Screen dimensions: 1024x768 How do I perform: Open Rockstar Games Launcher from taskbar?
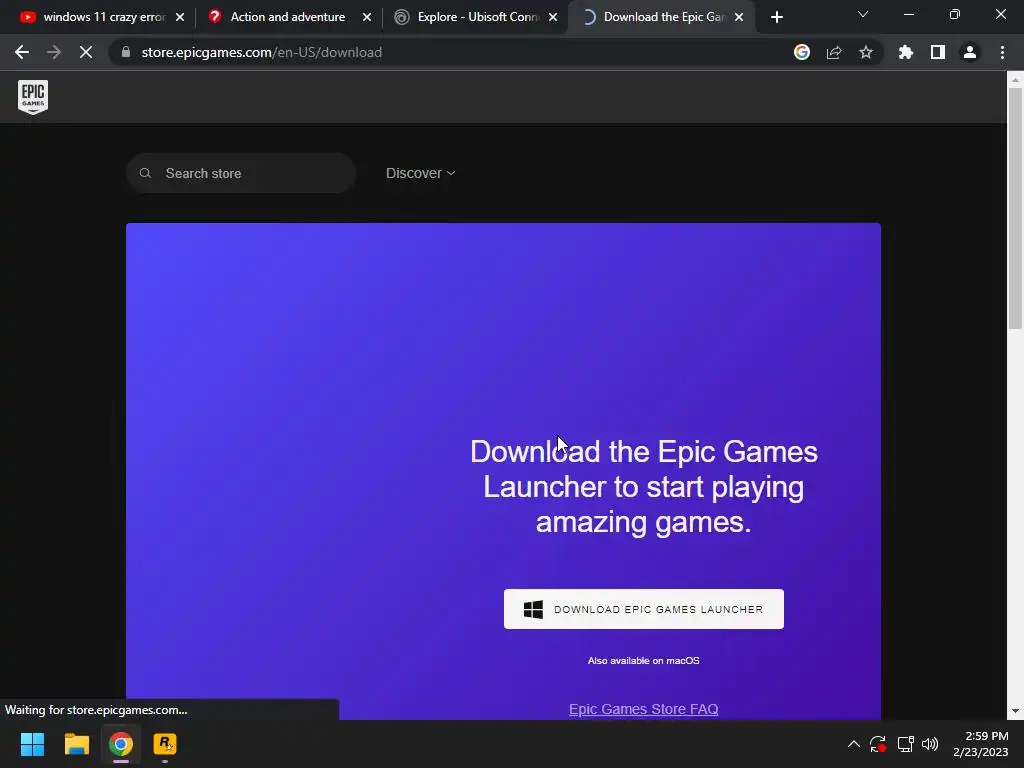pos(165,744)
